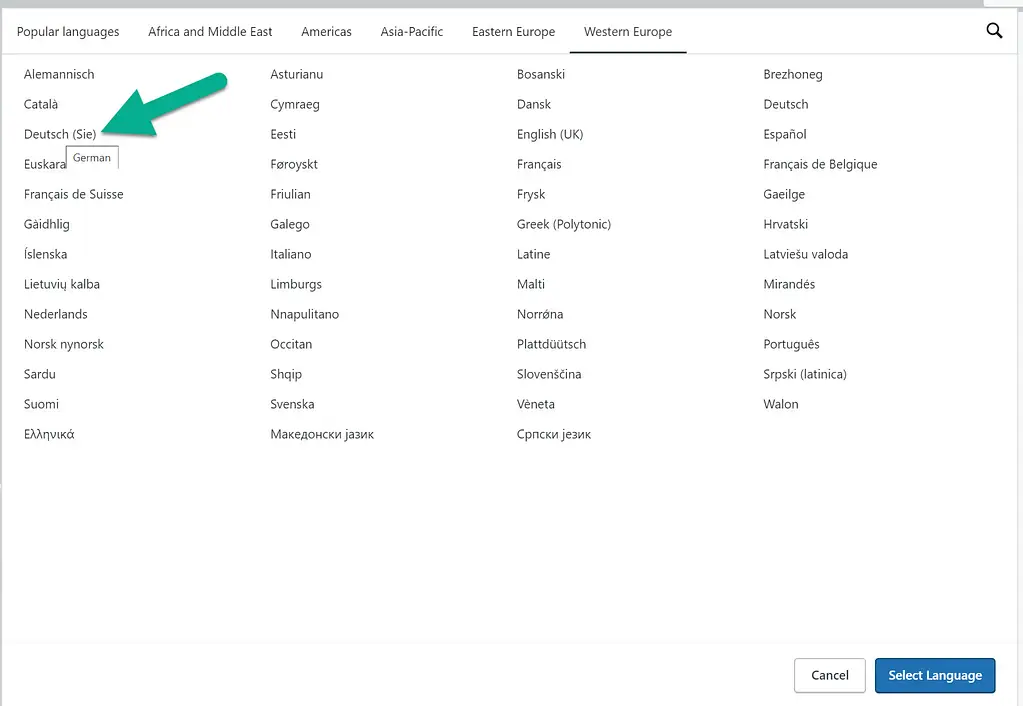Dismiss the dialog with Cancel

click(829, 675)
